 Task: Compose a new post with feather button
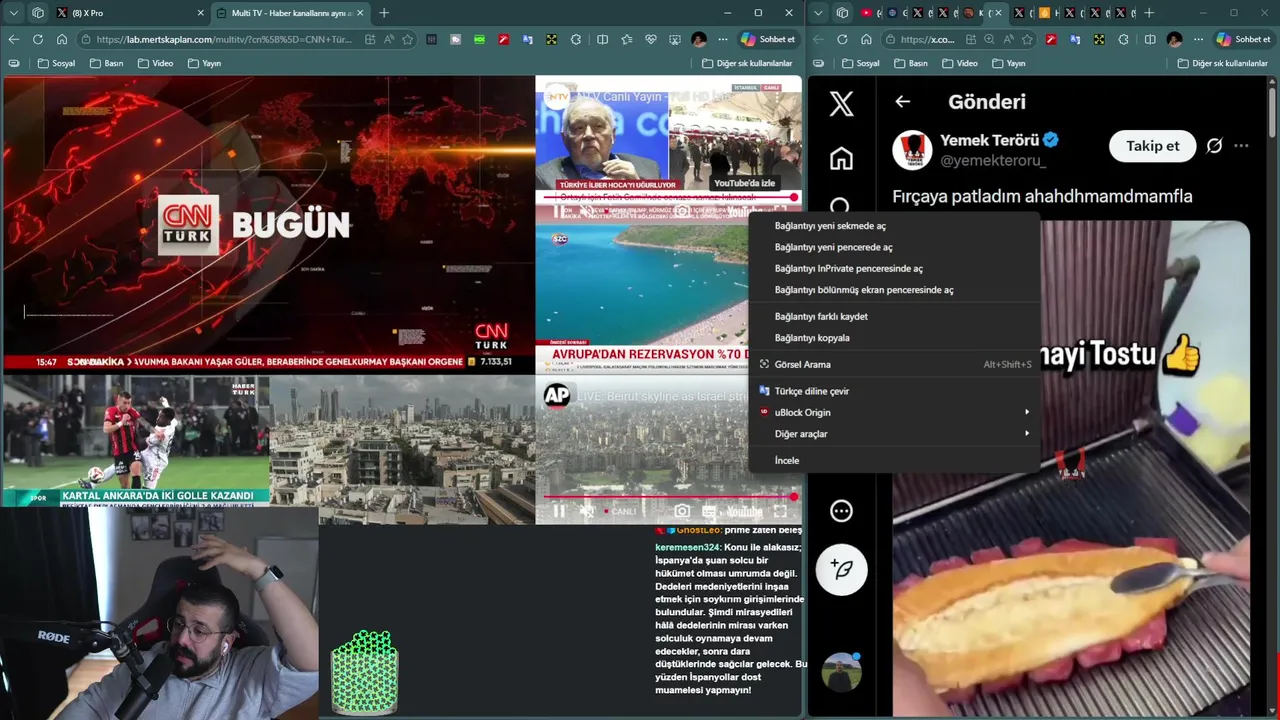842,569
